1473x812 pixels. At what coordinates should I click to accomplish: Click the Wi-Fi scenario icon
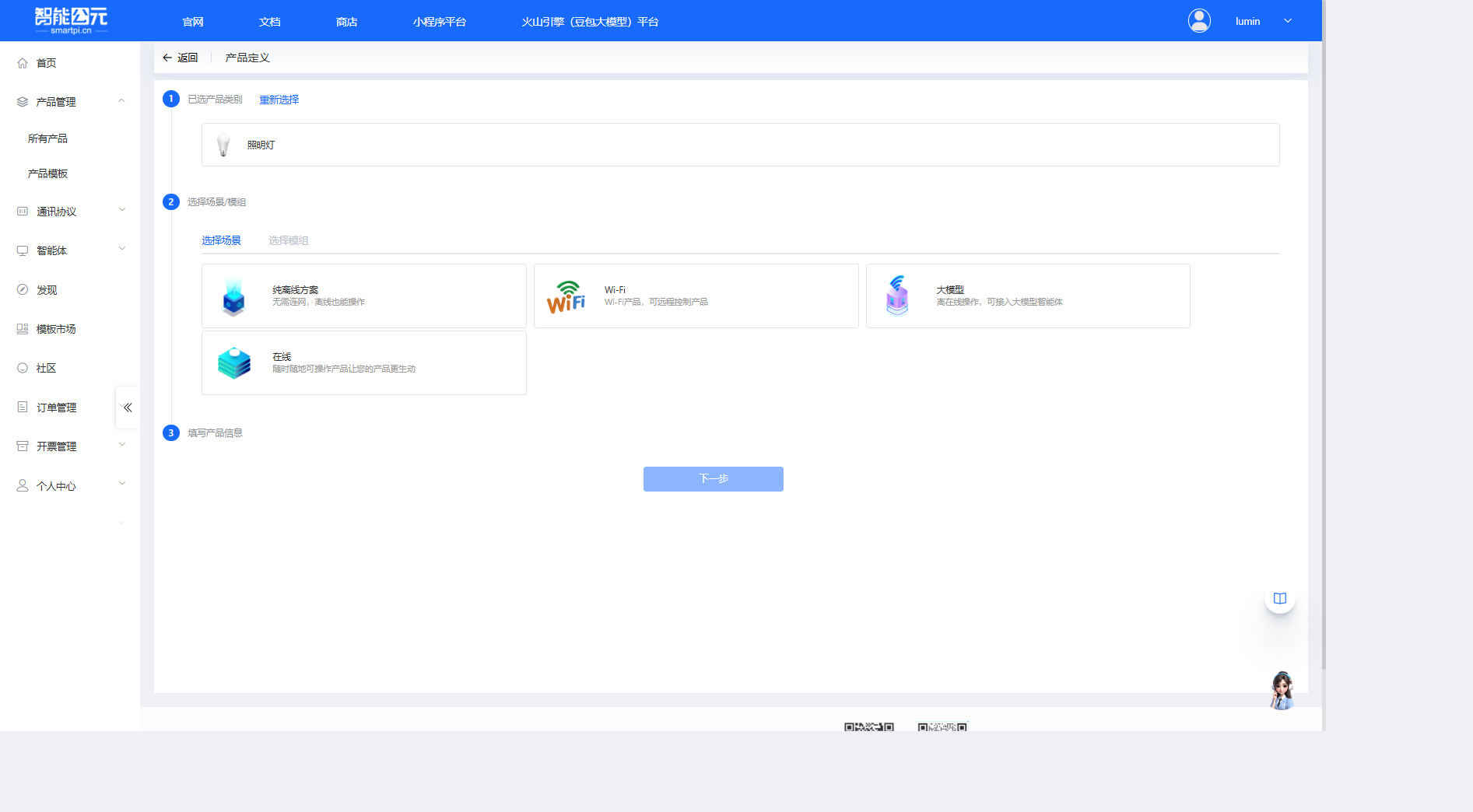pos(566,296)
